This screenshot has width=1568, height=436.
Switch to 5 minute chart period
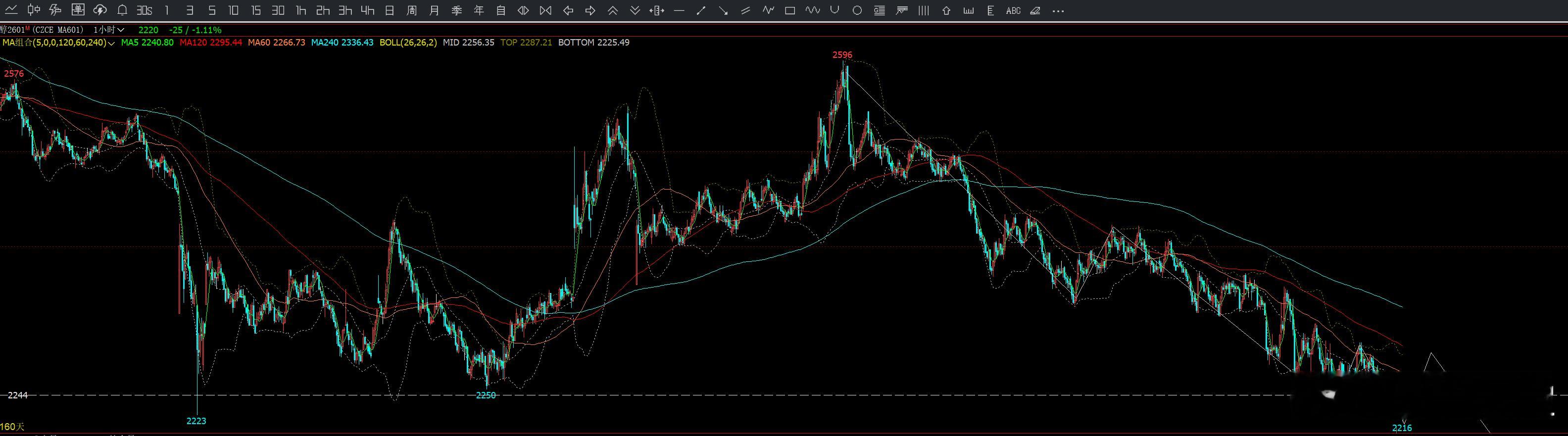coord(212,10)
